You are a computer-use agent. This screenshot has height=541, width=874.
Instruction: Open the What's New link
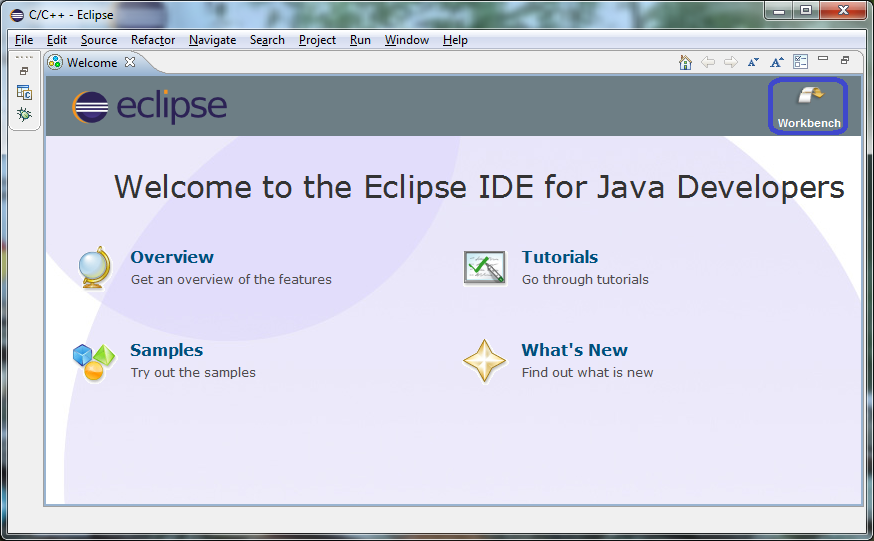pos(575,350)
